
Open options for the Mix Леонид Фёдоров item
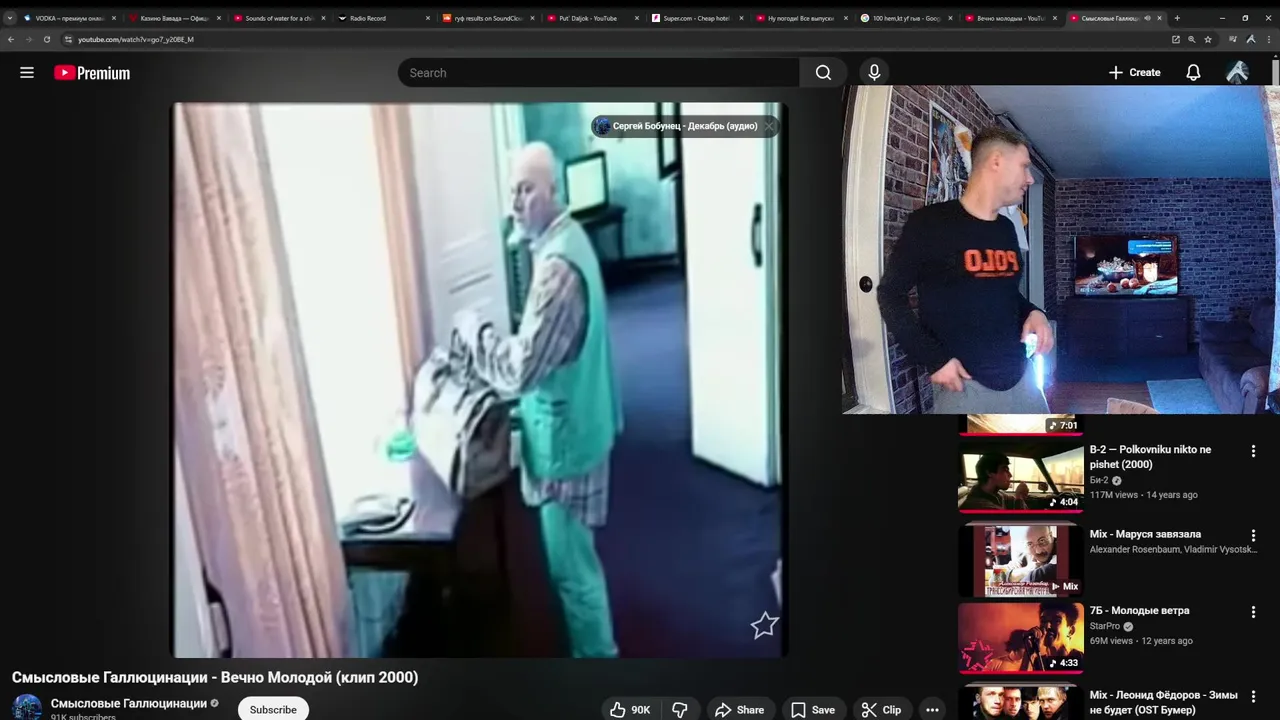pos(1253,696)
